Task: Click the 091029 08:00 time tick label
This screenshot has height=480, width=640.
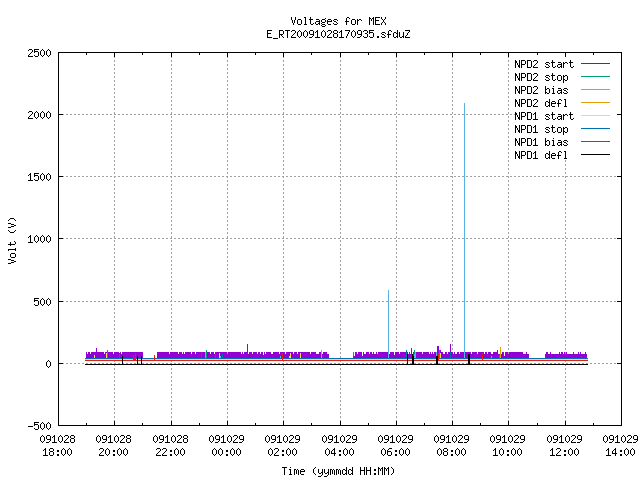Action: pos(451,446)
